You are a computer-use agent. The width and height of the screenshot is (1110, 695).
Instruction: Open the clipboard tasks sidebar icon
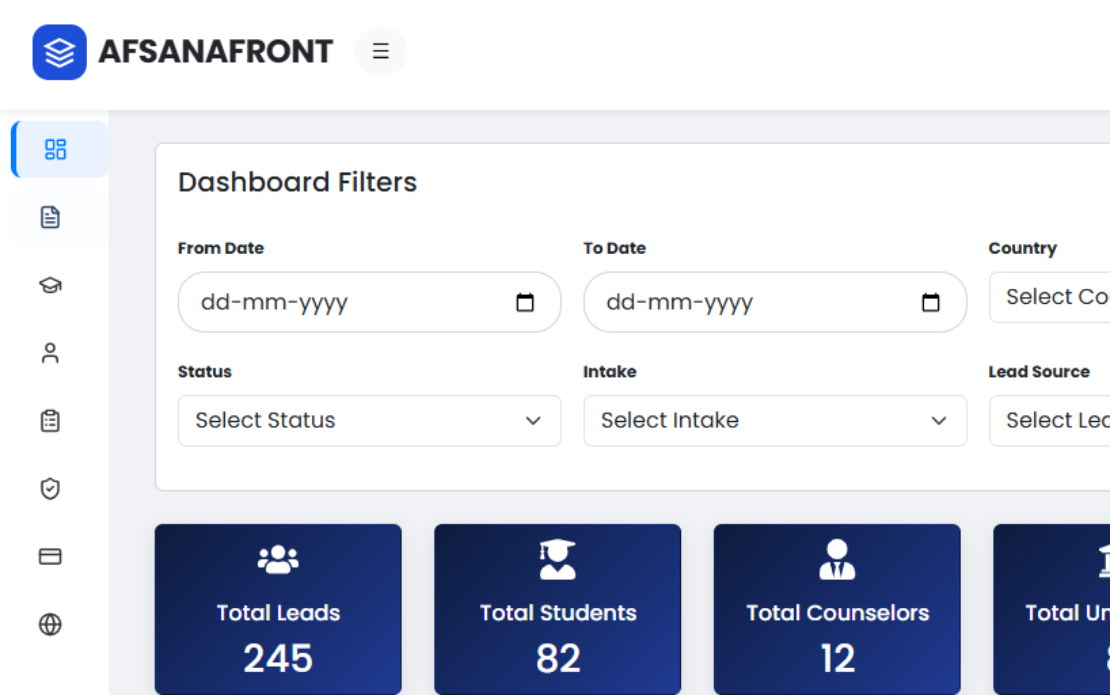pyautogui.click(x=50, y=420)
